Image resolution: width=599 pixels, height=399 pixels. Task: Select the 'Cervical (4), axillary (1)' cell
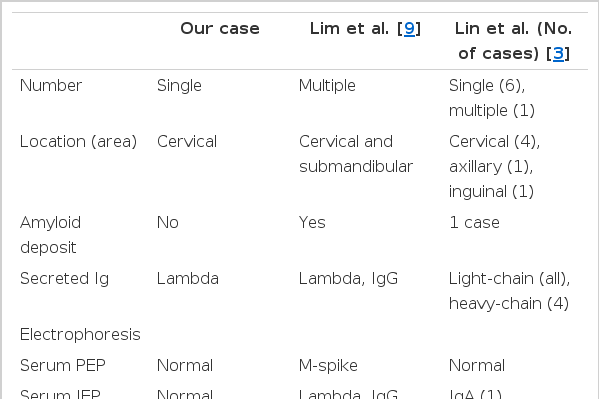click(494, 167)
